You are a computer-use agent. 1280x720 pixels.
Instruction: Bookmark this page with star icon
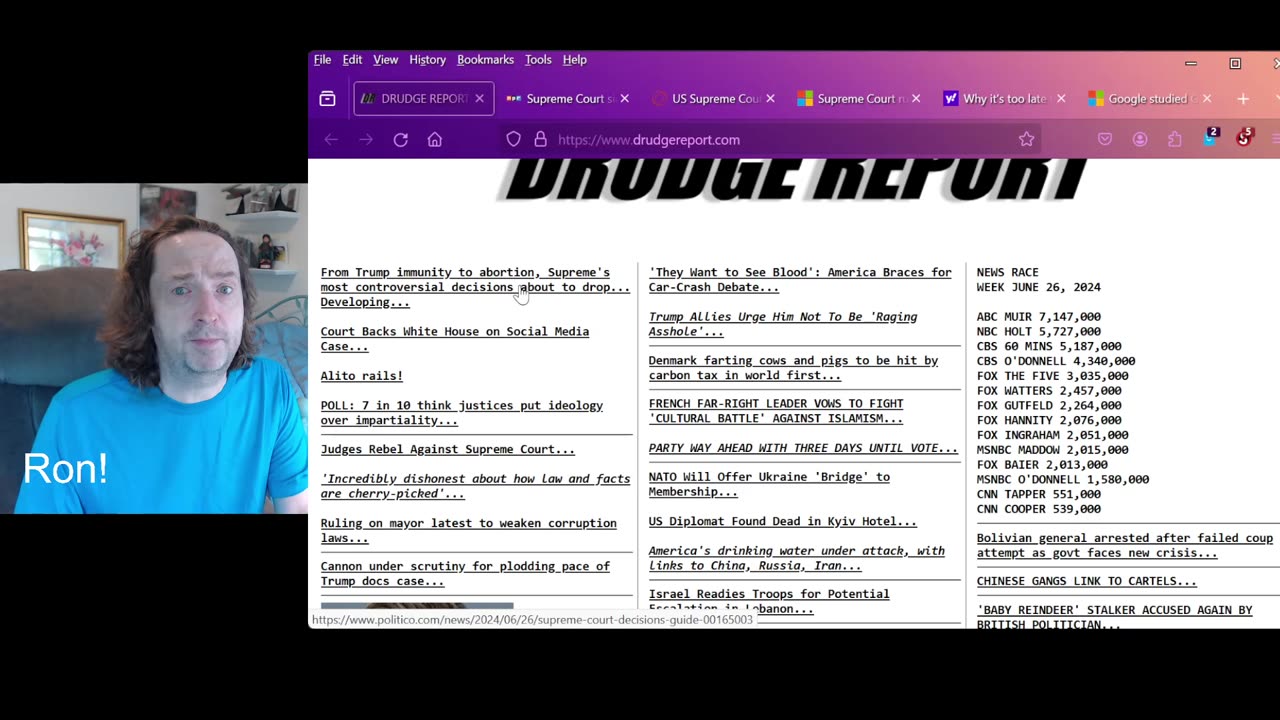click(1026, 140)
